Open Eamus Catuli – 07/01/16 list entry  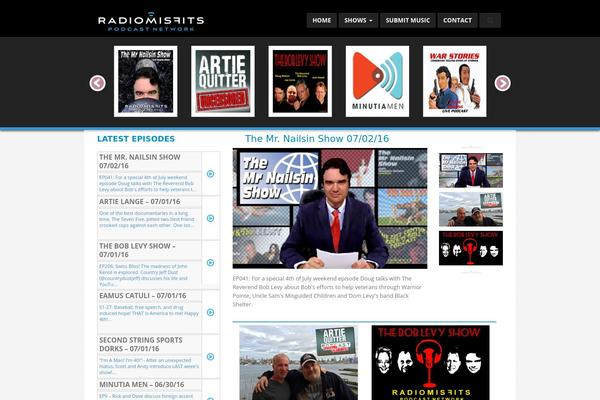pyautogui.click(x=142, y=296)
